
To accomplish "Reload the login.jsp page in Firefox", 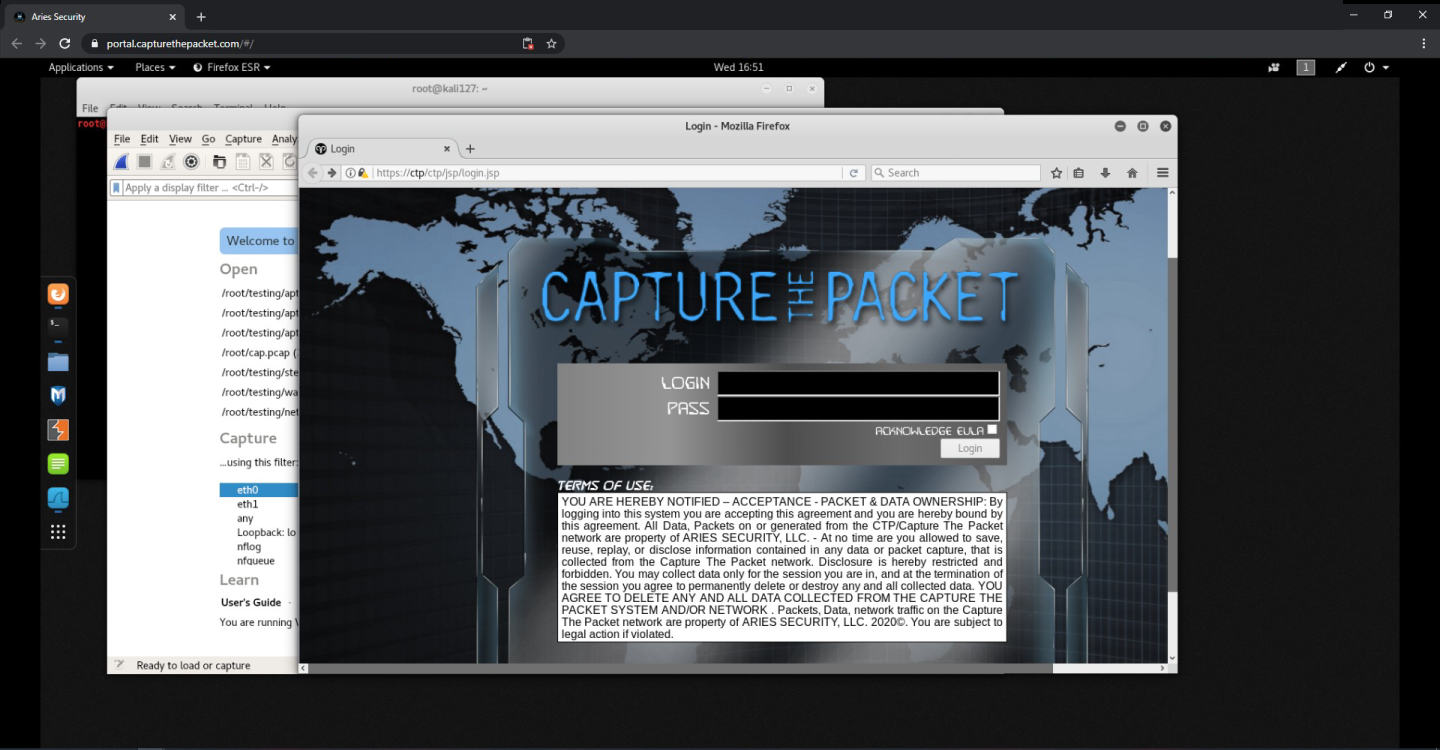I will [854, 173].
